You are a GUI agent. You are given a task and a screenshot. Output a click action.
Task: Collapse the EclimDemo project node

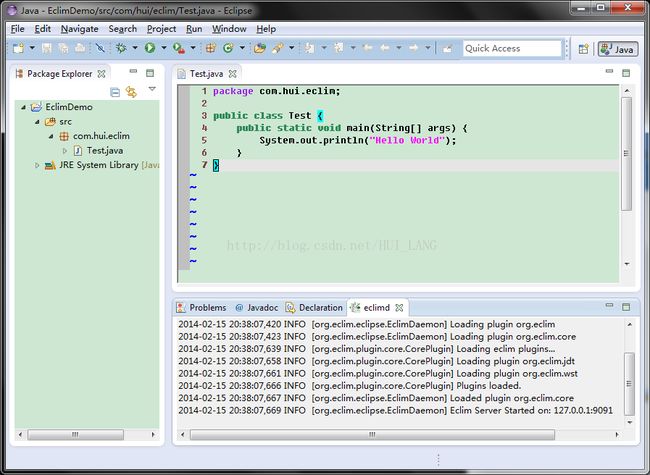[x=23, y=107]
